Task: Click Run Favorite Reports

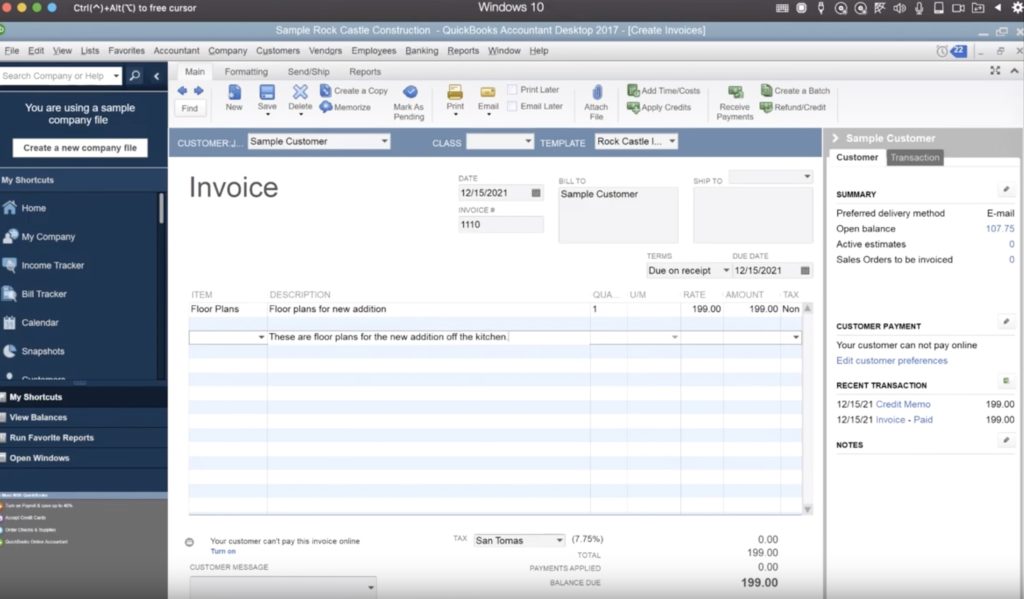Action: [52, 438]
